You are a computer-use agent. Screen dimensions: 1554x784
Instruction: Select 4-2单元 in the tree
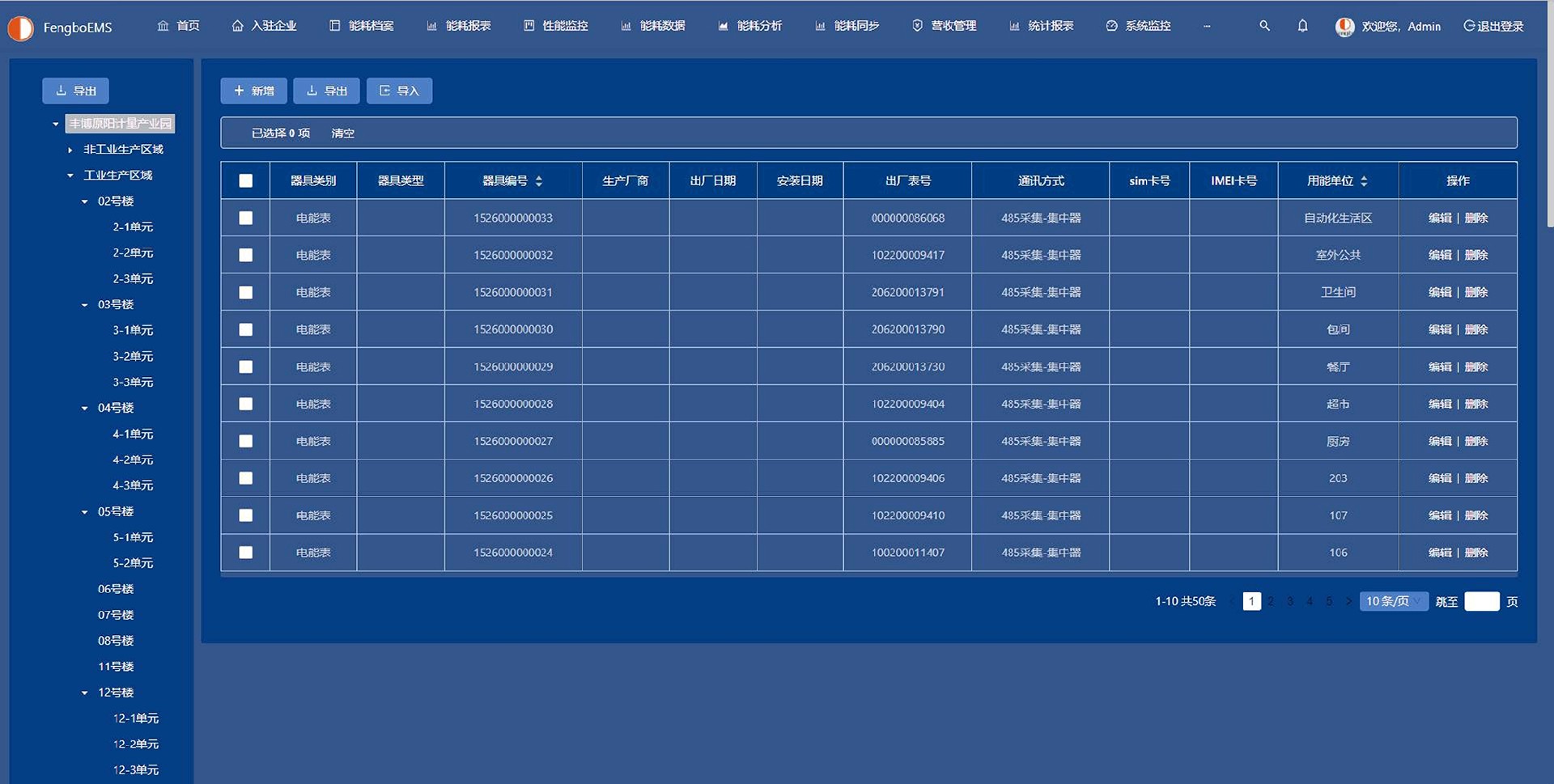133,460
